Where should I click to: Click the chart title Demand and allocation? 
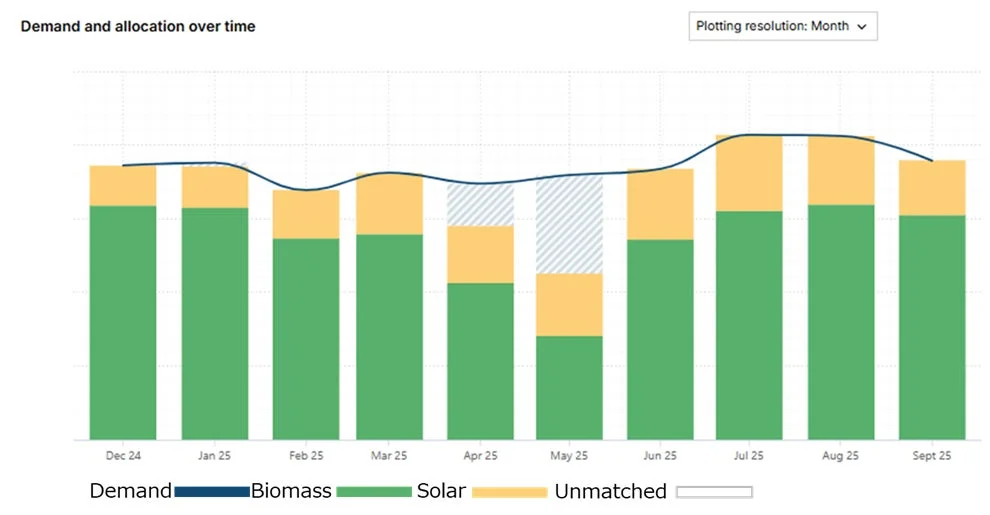[138, 26]
